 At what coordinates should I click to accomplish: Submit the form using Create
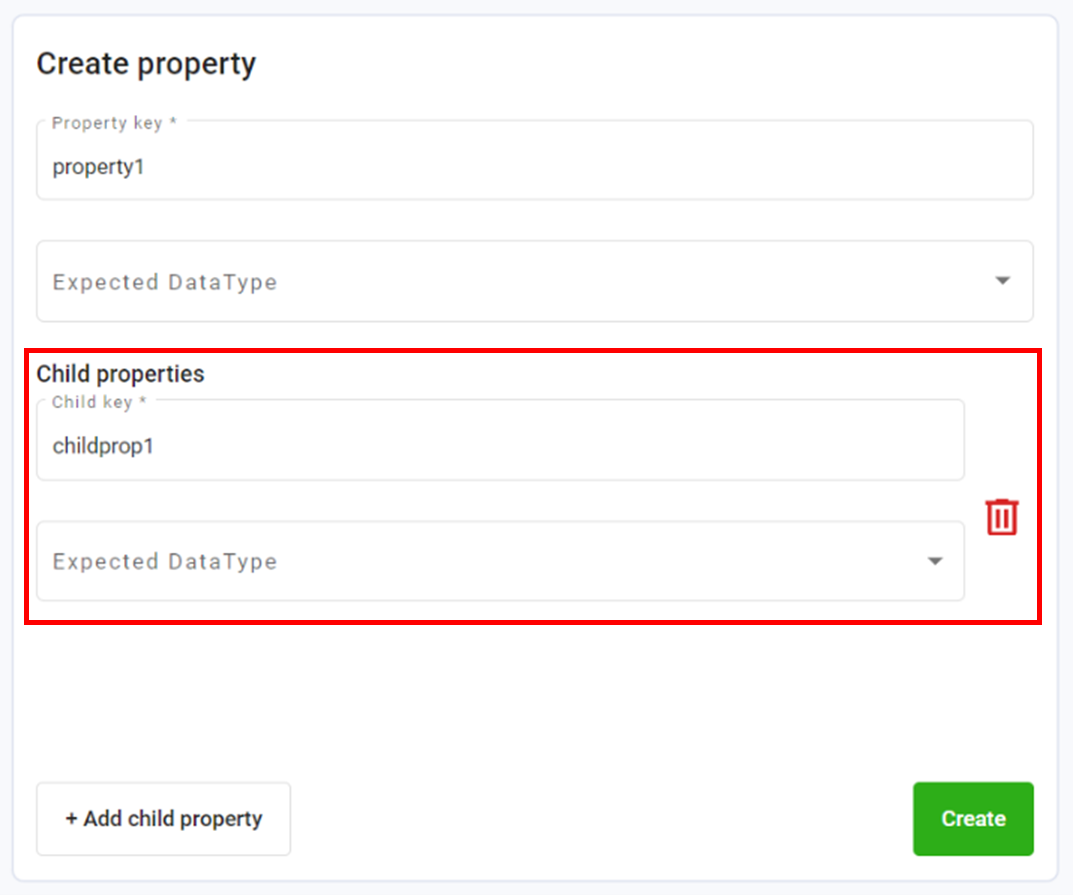972,818
